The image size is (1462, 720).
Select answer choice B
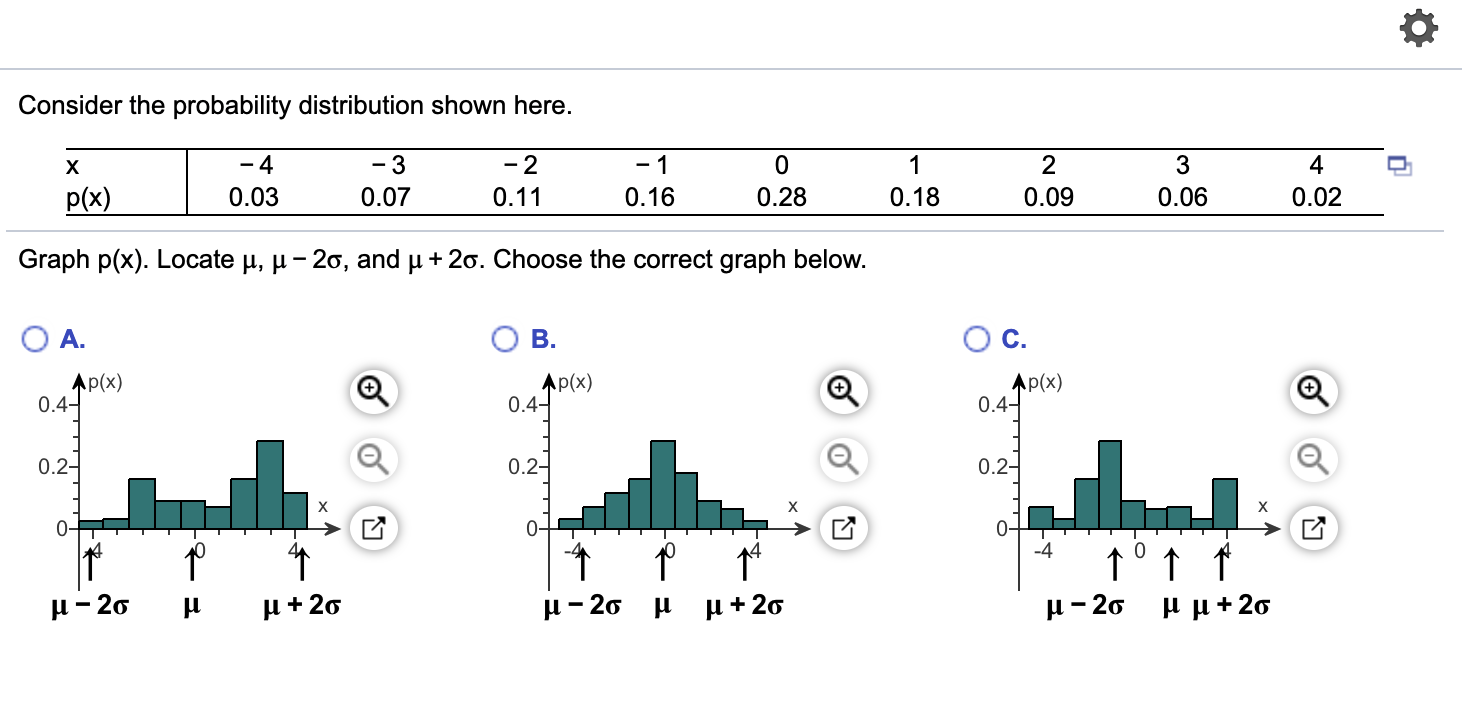[505, 339]
